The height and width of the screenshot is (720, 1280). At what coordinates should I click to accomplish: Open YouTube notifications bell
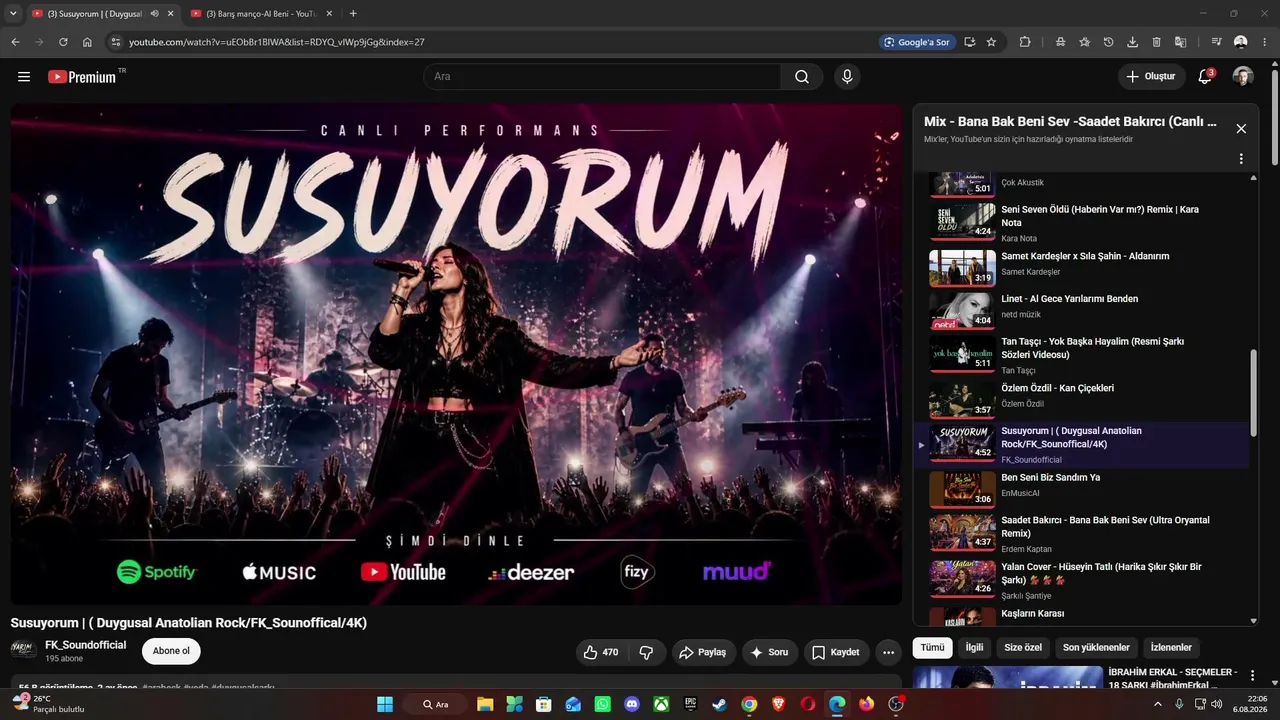coord(1205,77)
